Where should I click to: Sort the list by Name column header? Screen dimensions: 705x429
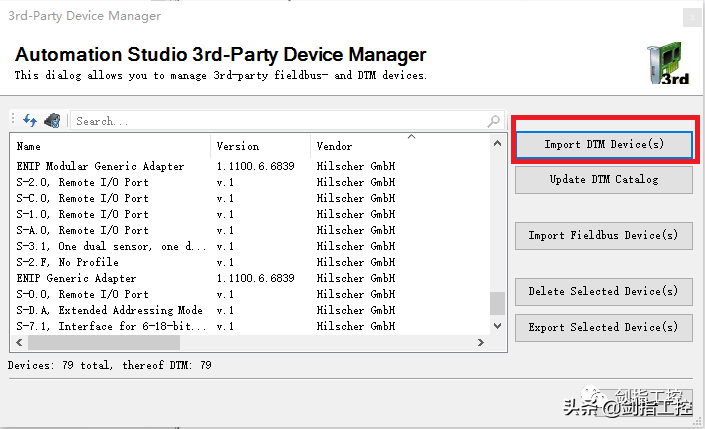click(110, 146)
